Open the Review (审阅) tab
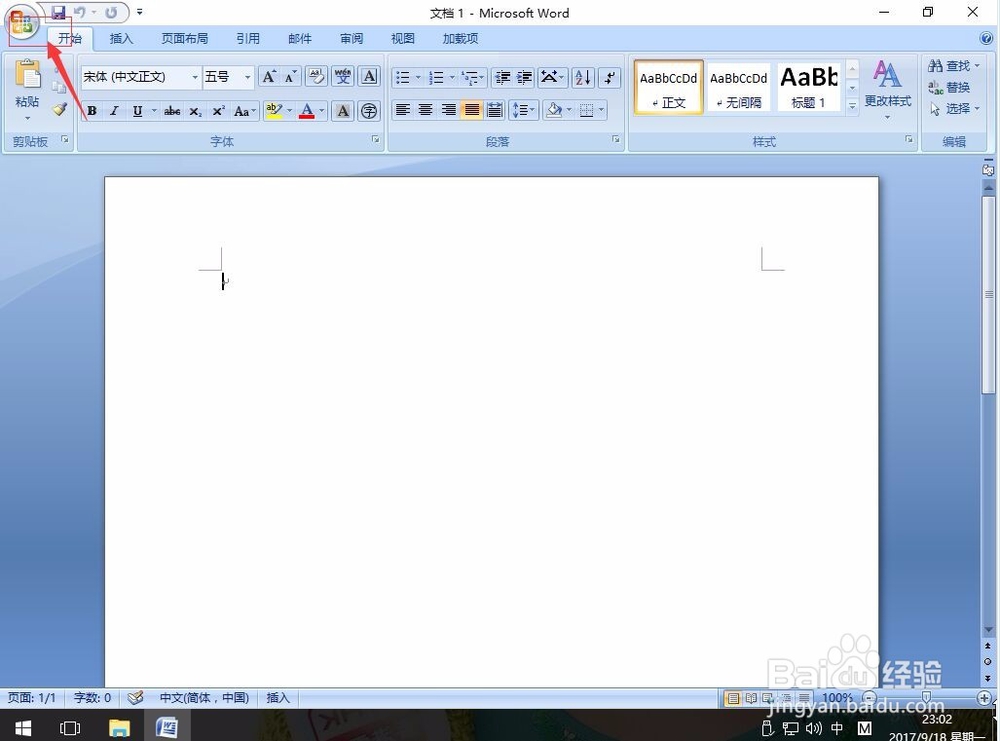 coord(351,38)
